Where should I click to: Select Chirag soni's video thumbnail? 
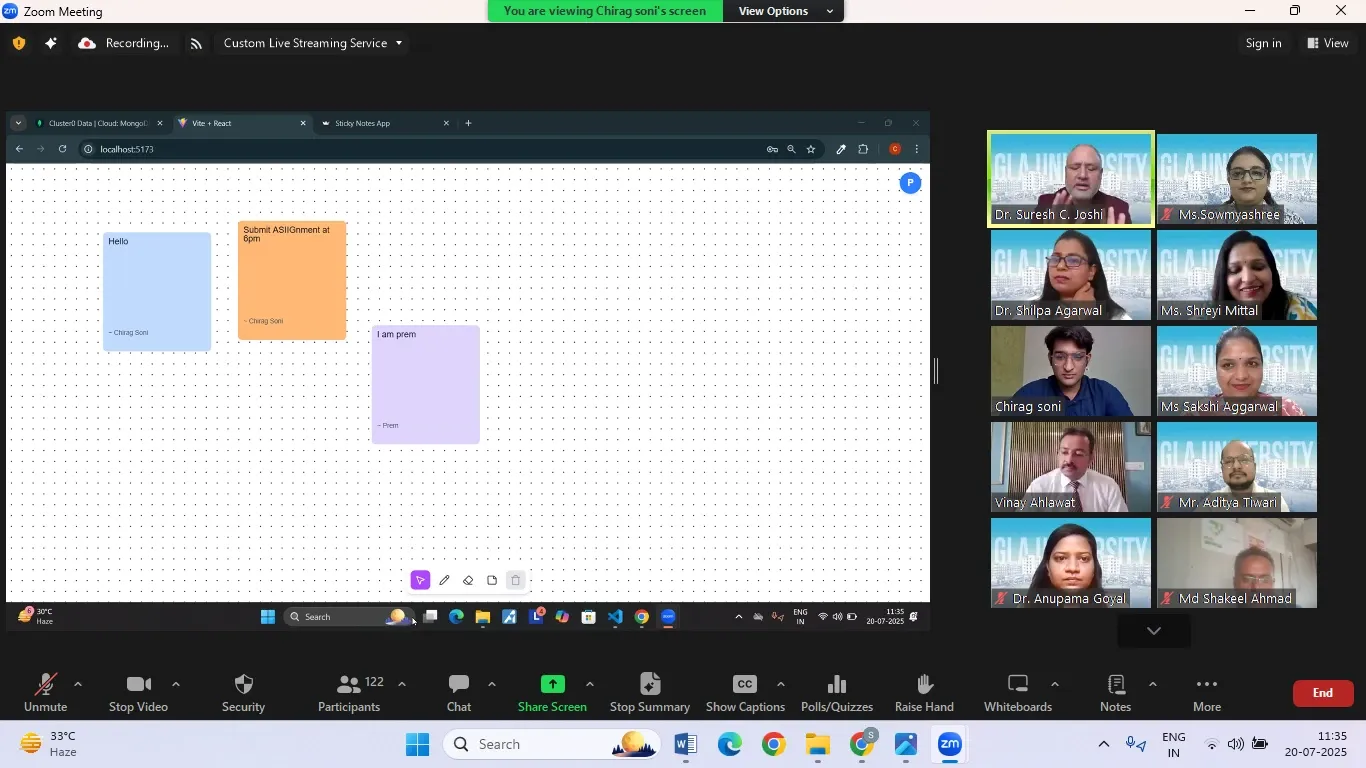[1070, 371]
